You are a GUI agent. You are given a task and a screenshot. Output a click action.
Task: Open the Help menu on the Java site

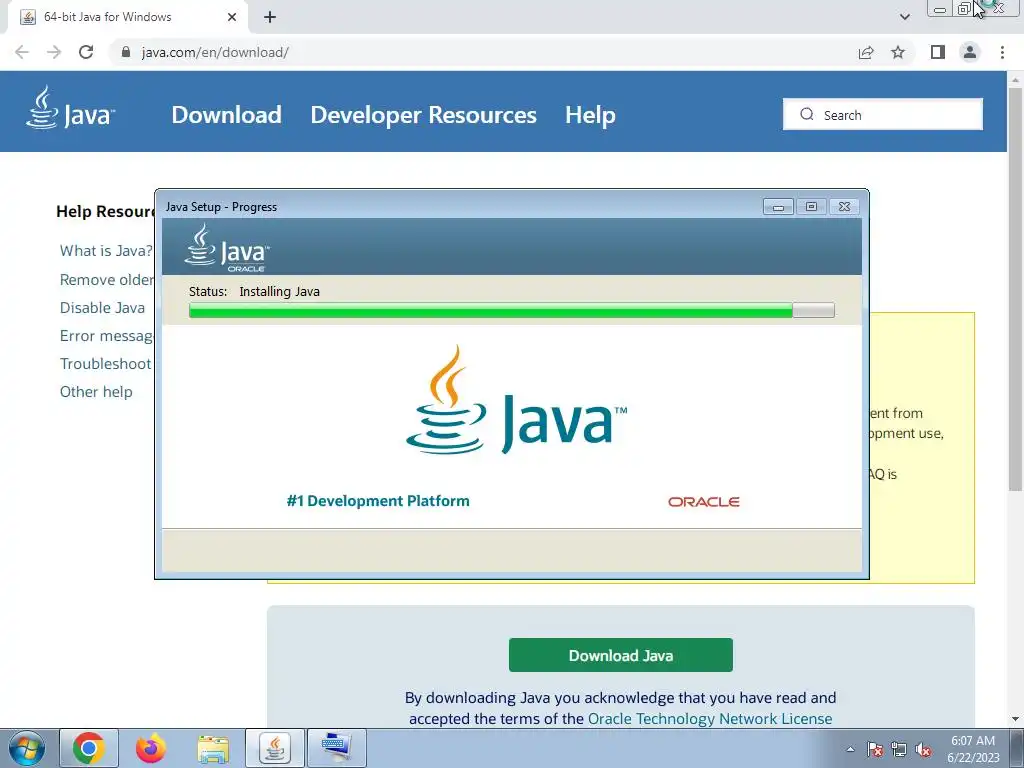[590, 115]
